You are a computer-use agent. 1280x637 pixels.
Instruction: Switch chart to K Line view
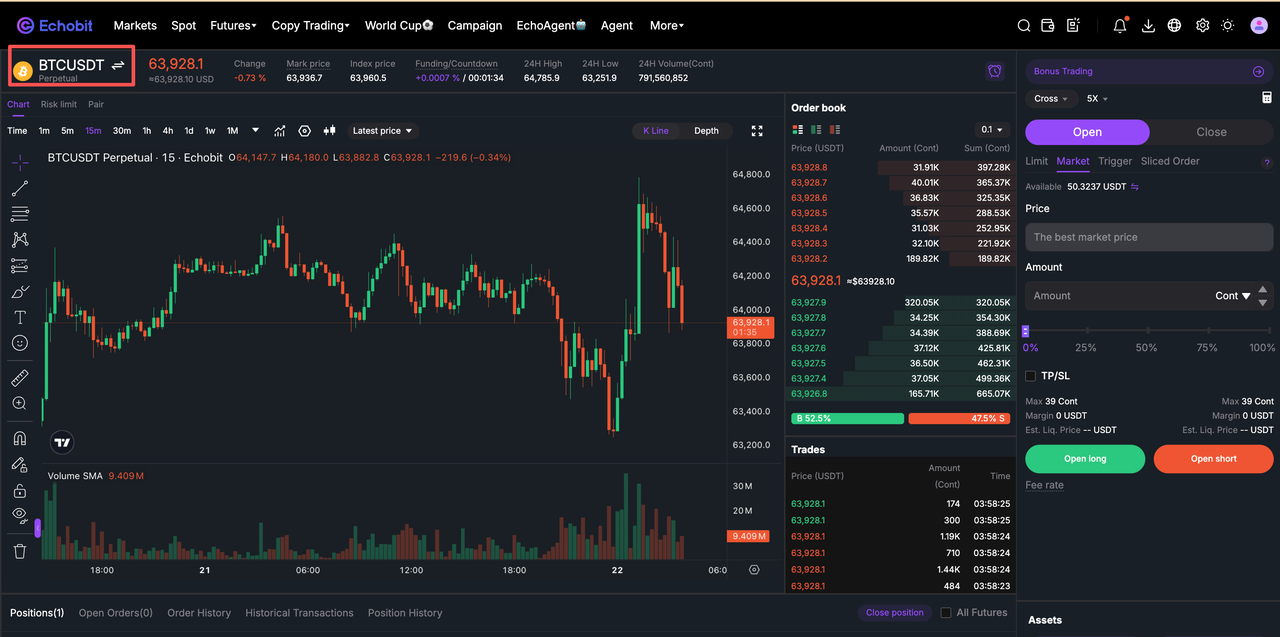[x=656, y=131]
